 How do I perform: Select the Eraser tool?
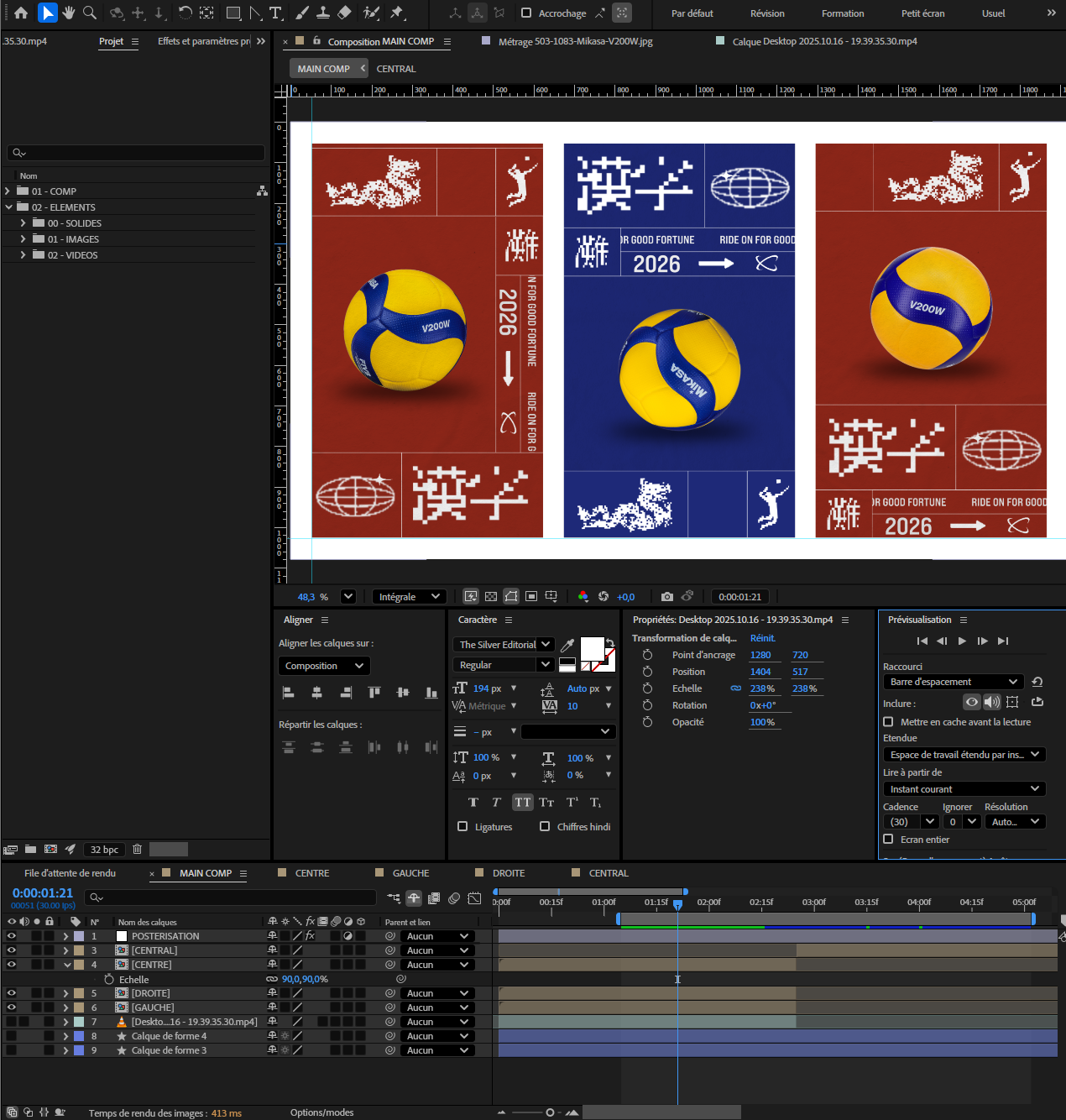344,13
